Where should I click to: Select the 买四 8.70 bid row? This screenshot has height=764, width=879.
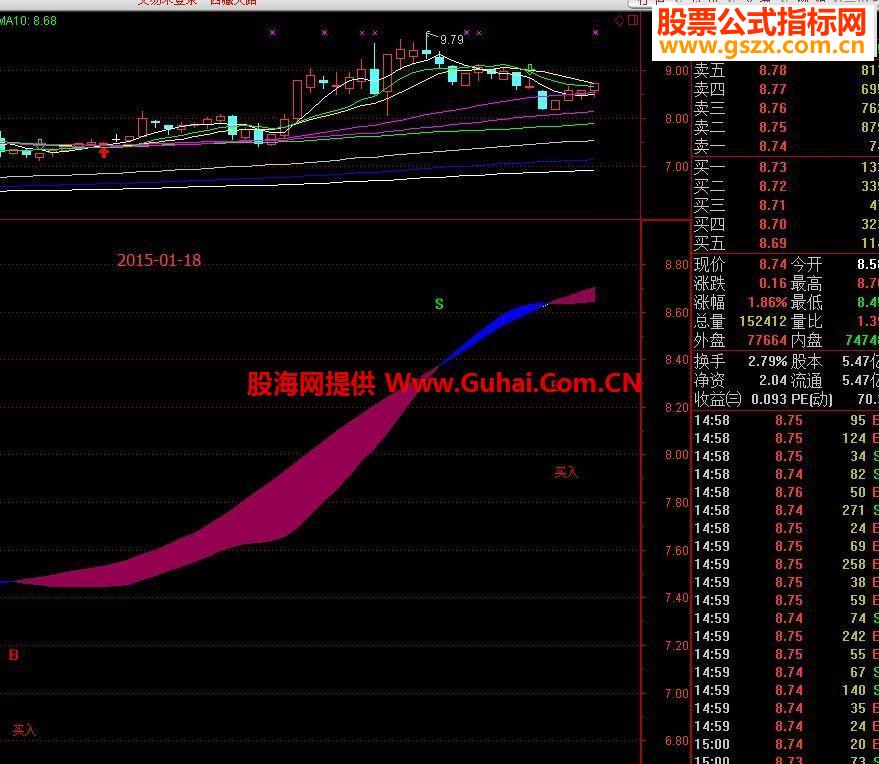[x=785, y=224]
